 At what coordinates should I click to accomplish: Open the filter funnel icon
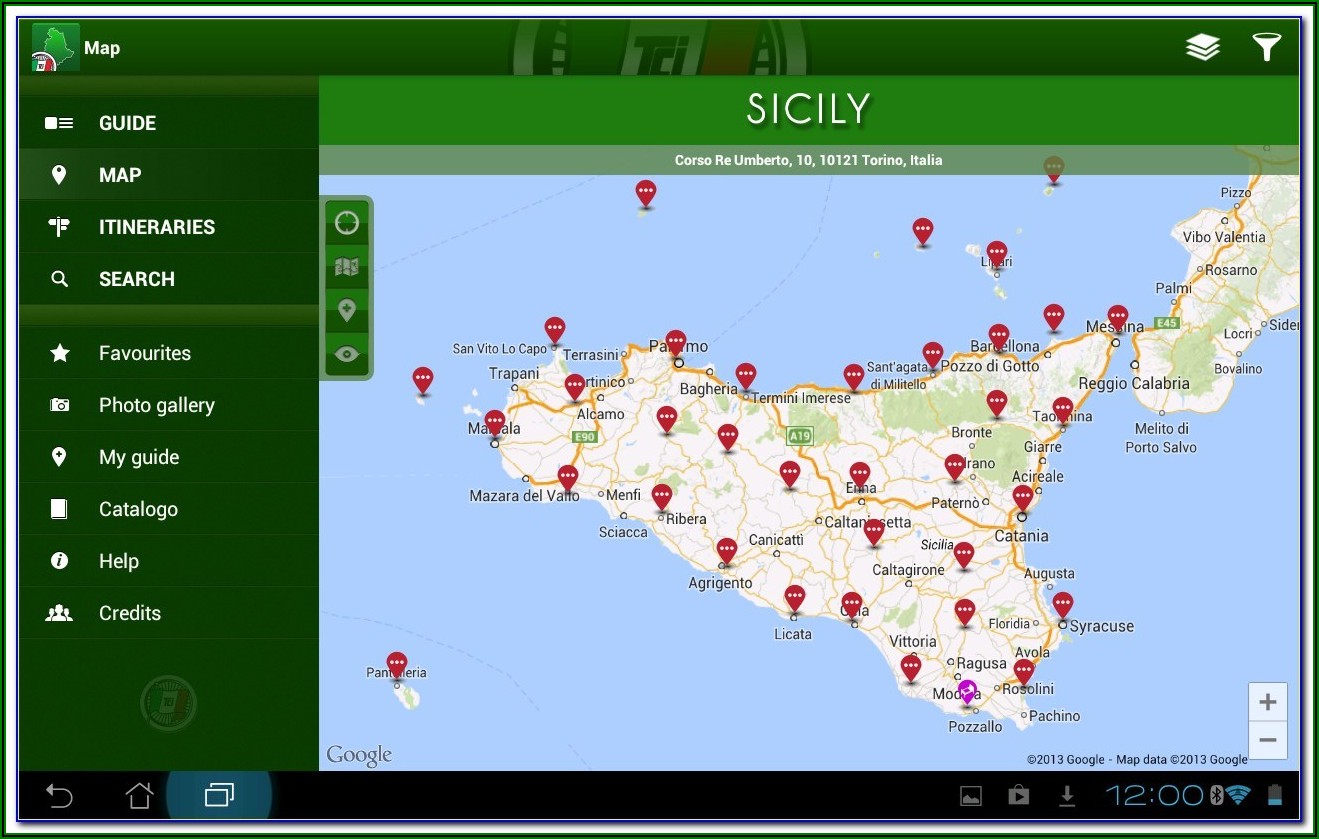(x=1266, y=47)
